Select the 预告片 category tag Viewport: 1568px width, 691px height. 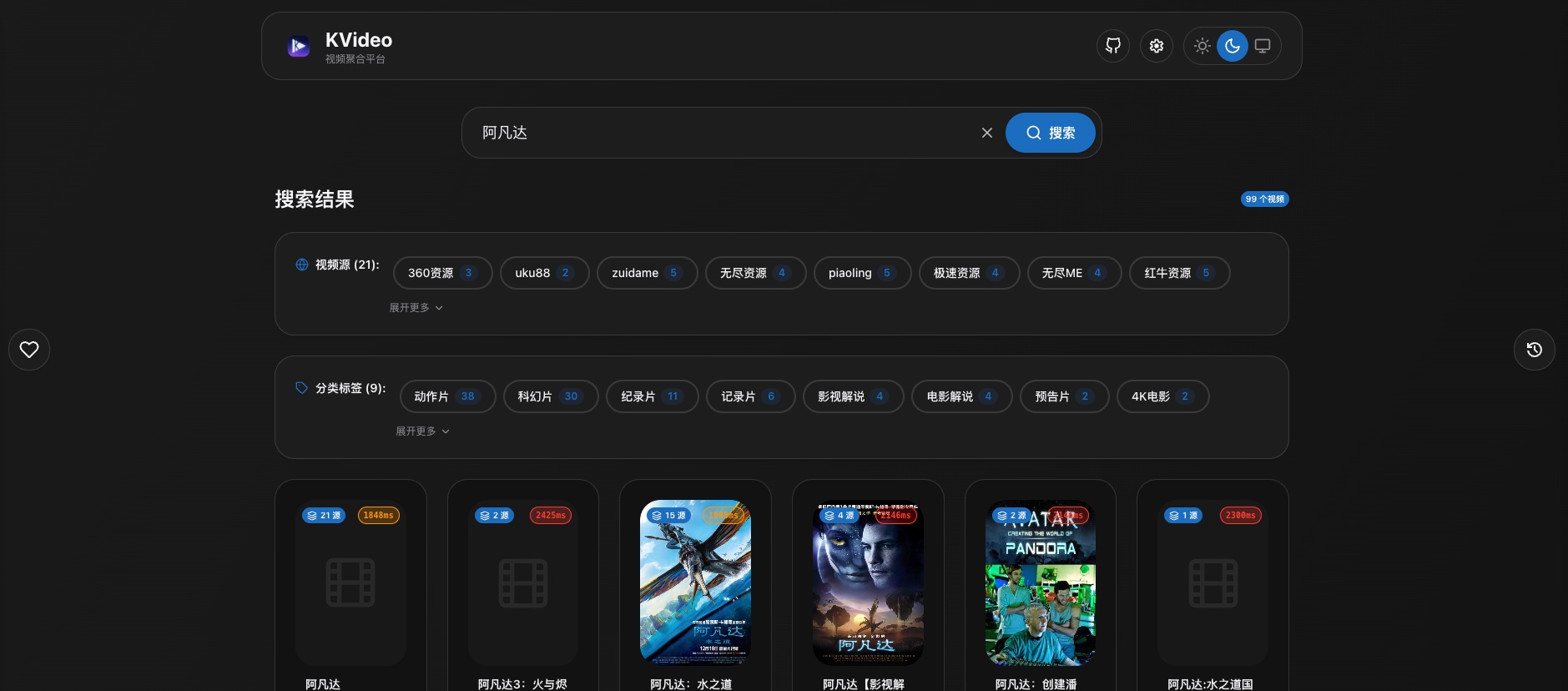[1065, 396]
